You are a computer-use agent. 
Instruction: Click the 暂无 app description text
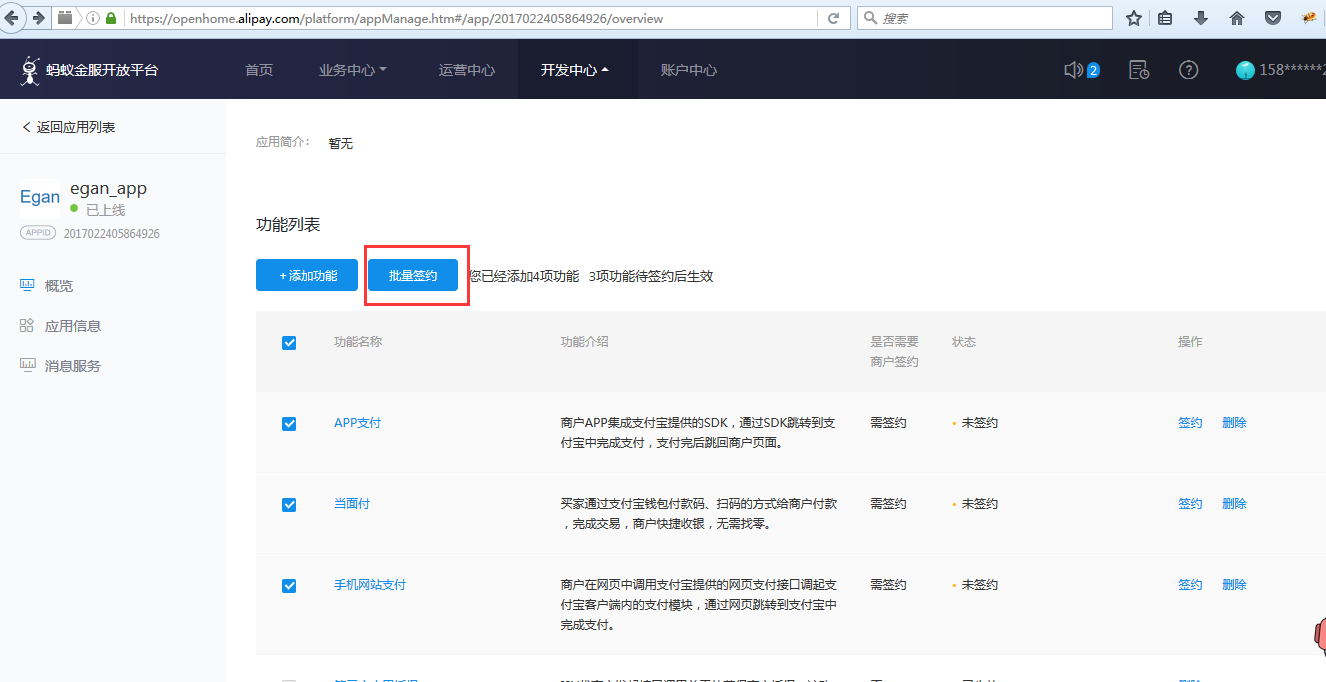[340, 143]
